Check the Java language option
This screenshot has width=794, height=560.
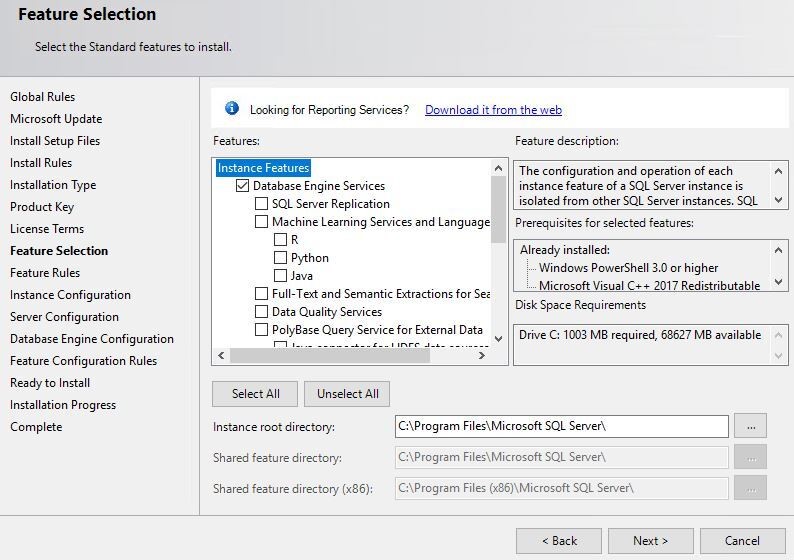pos(280,275)
